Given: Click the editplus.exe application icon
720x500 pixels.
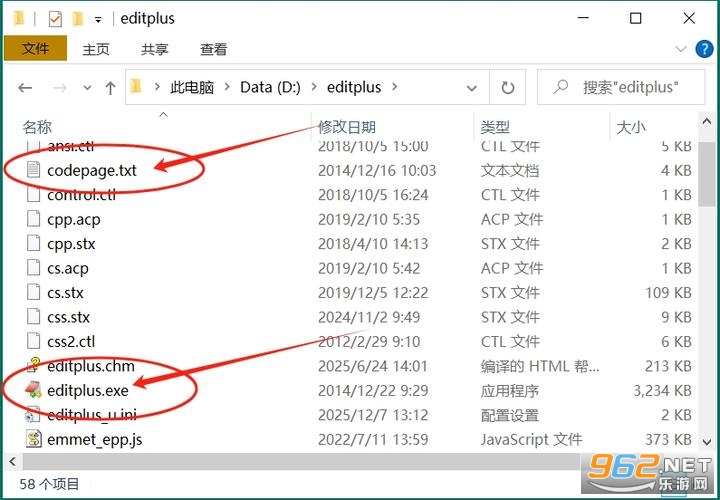Looking at the screenshot, I should tap(33, 390).
